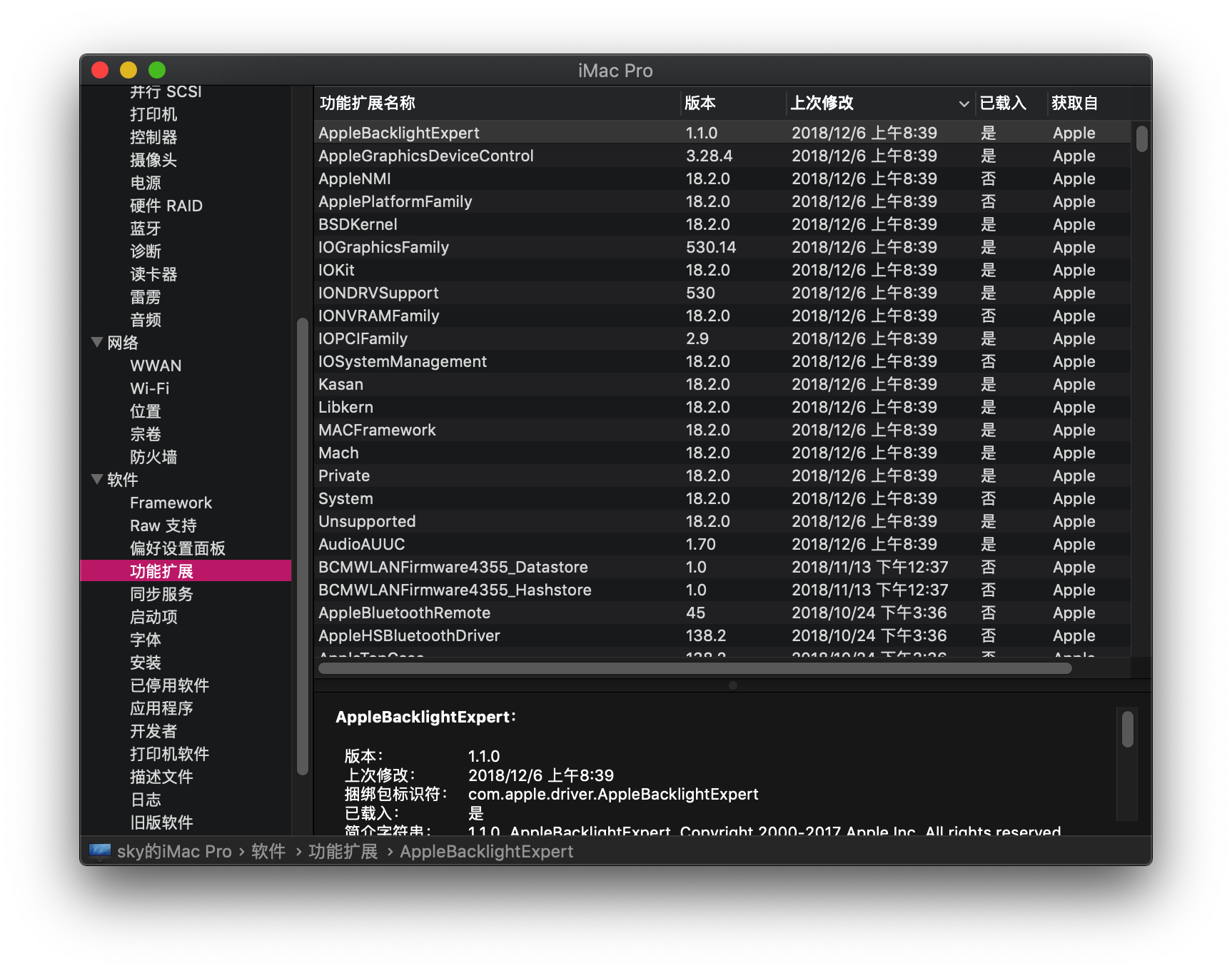The width and height of the screenshot is (1232, 971).
Task: Select 电源 in sidebar
Action: [146, 183]
